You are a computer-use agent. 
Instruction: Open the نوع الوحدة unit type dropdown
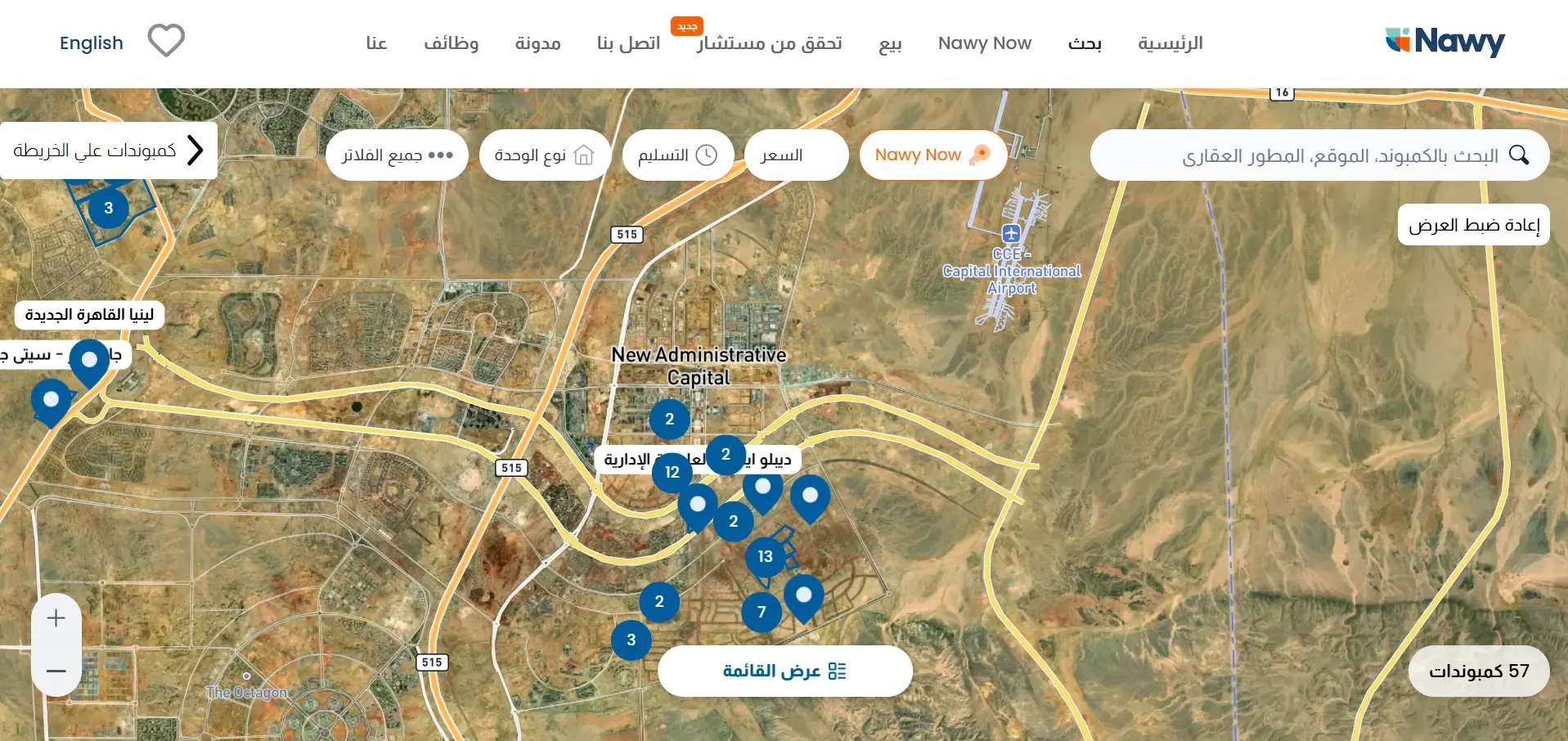[x=546, y=155]
